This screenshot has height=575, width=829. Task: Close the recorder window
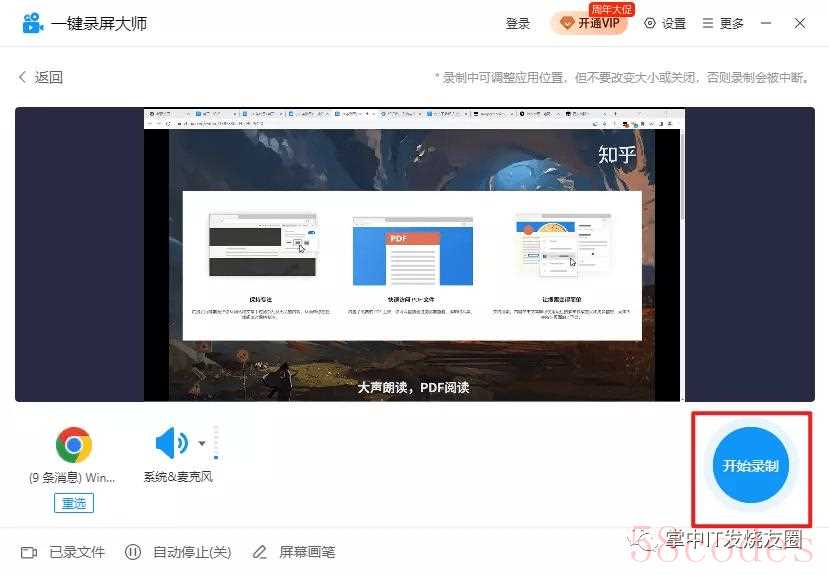coord(800,23)
